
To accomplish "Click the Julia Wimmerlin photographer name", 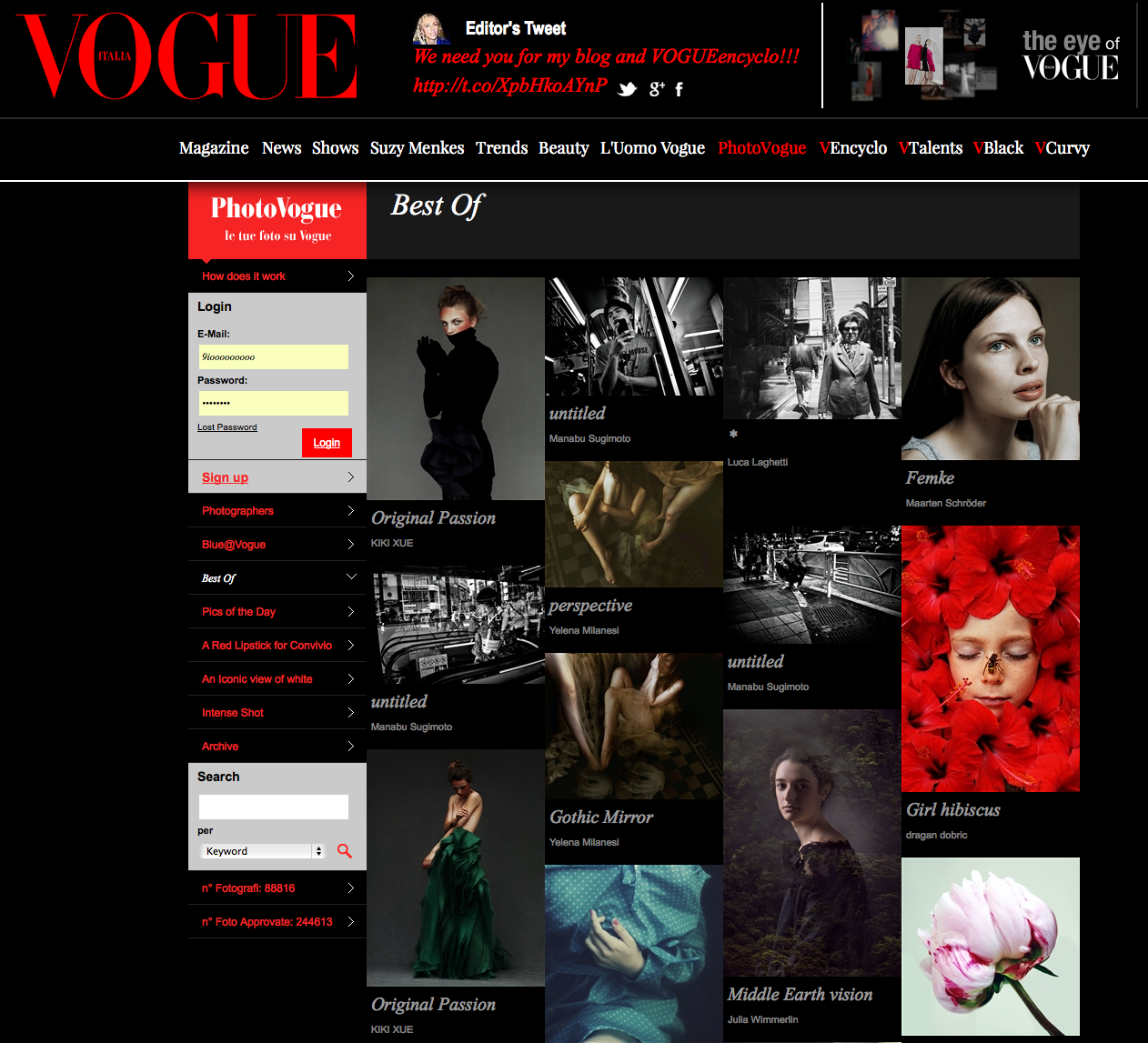I will [x=762, y=1019].
